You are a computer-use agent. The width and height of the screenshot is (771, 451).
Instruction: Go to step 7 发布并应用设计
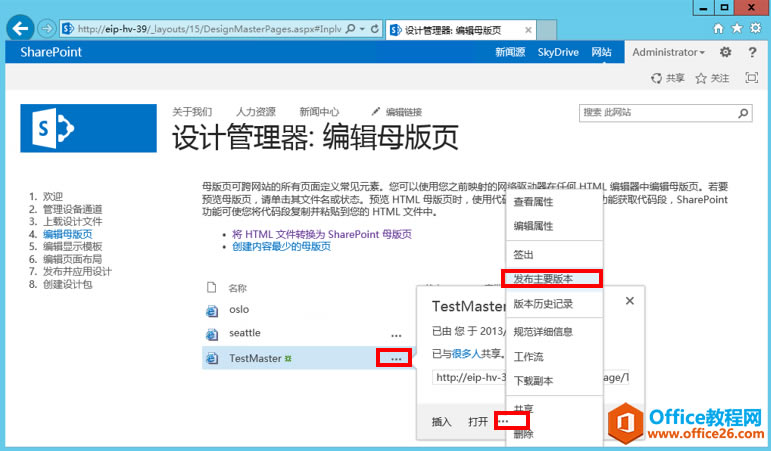coord(77,271)
